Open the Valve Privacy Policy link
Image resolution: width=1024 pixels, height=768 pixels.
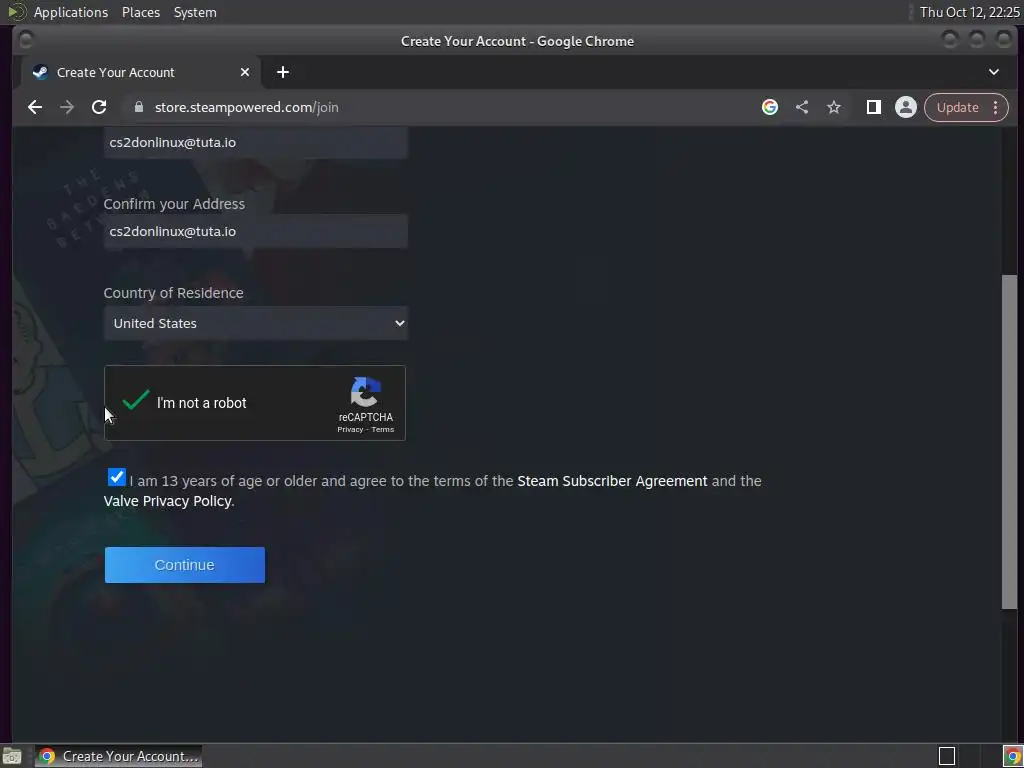(167, 501)
